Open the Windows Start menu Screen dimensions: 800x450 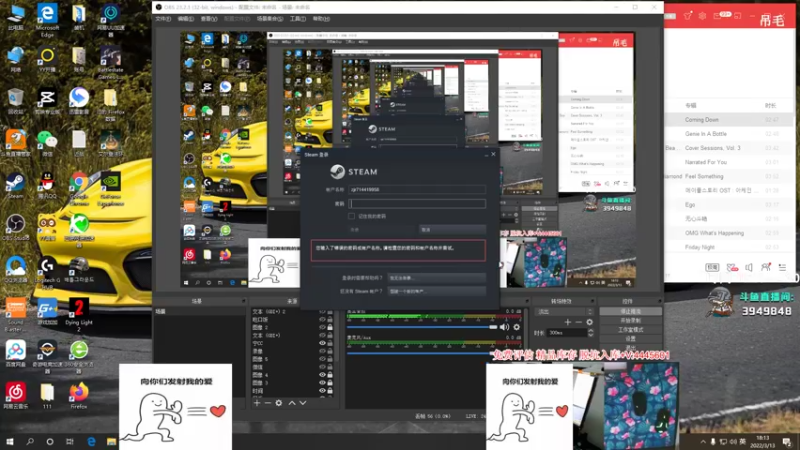[x=9, y=441]
